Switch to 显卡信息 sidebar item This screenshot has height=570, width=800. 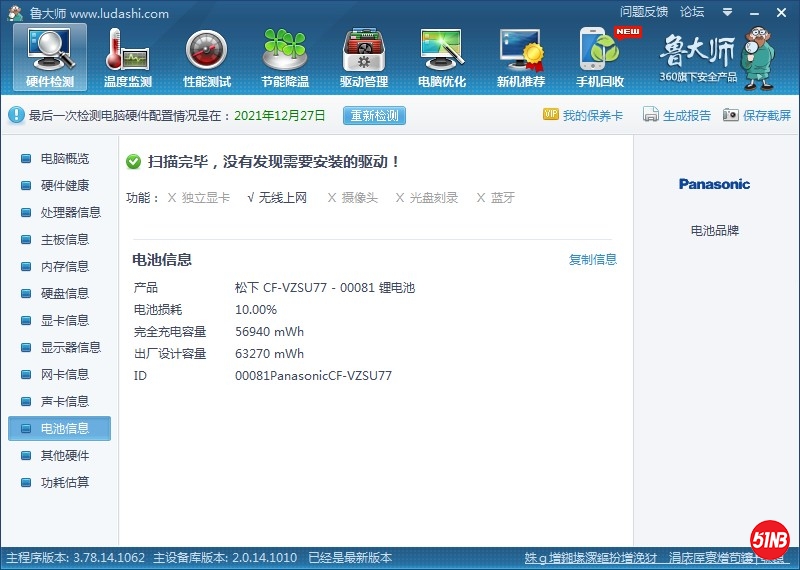pos(64,321)
